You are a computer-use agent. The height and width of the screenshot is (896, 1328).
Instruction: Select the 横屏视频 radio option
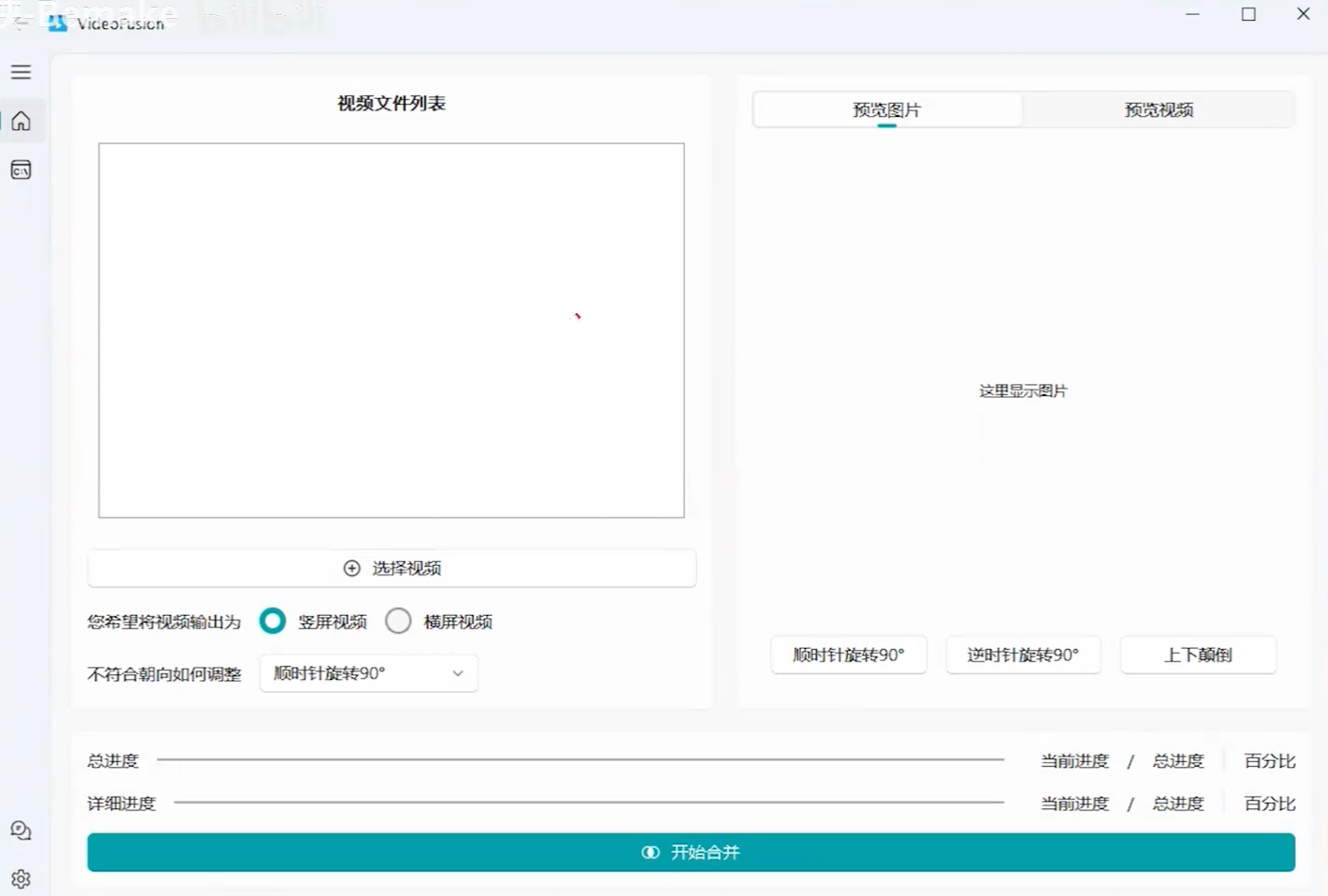point(398,621)
